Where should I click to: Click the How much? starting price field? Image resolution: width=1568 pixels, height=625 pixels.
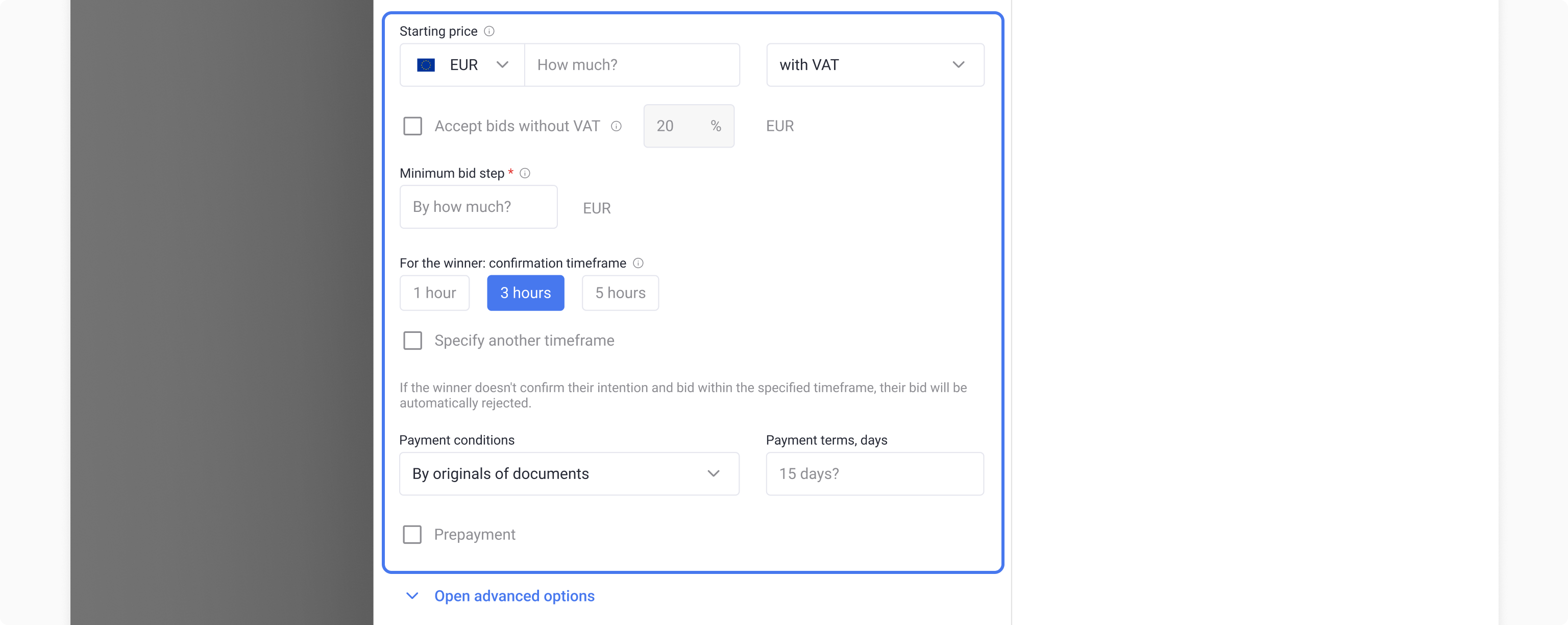[x=631, y=65]
